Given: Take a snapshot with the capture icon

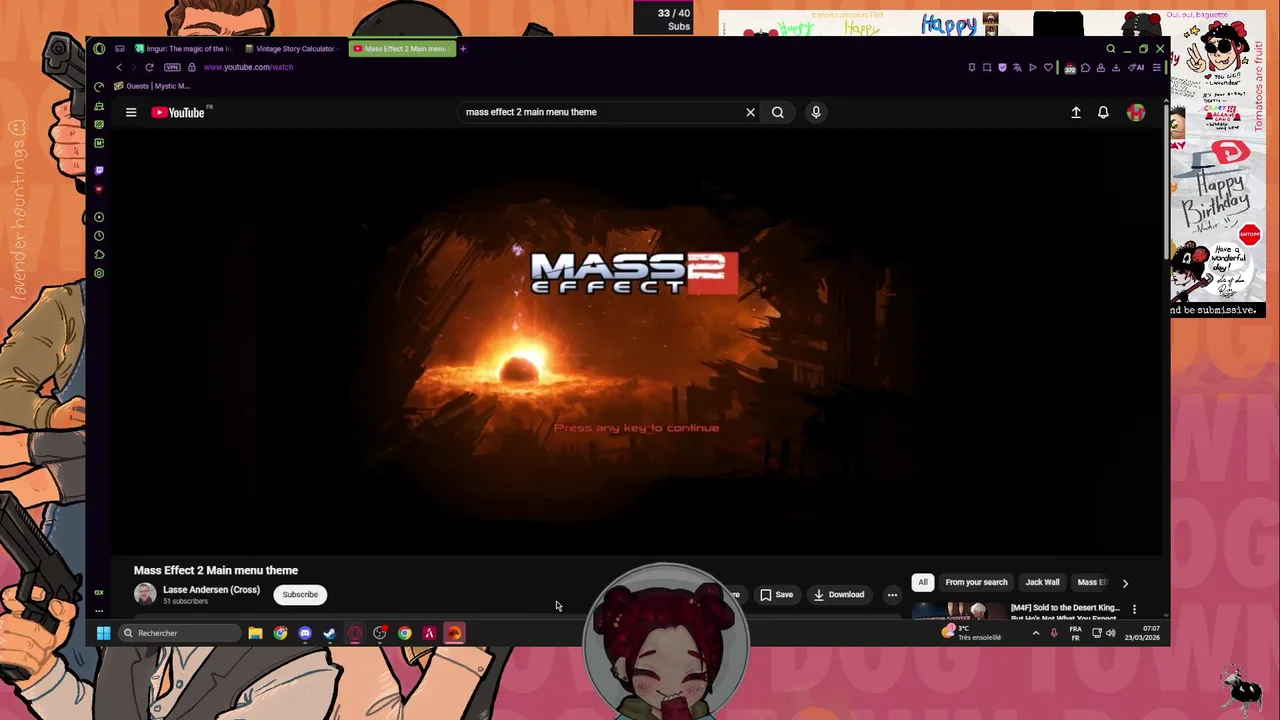Looking at the screenshot, I should click(x=987, y=67).
